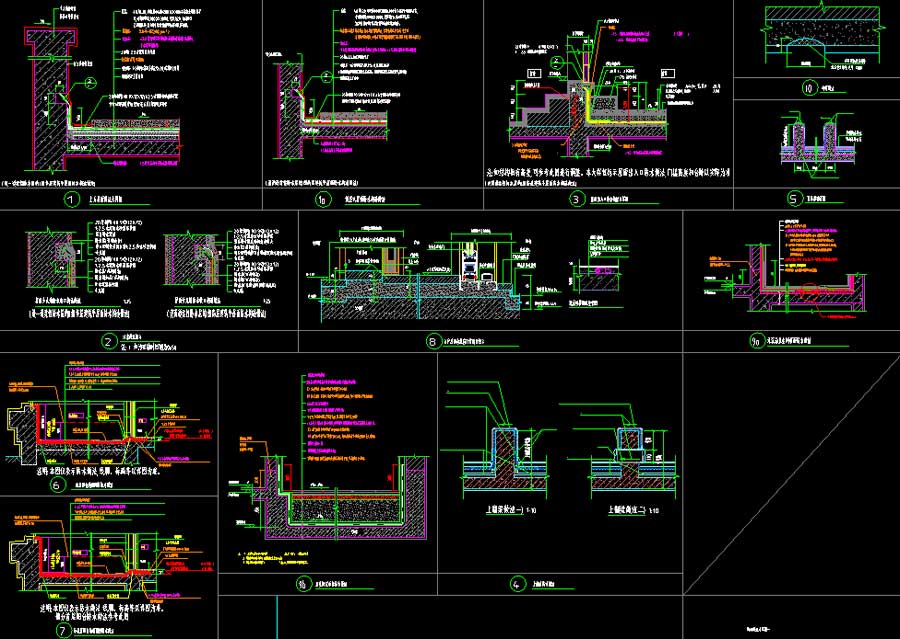Click the circled 9a detail marker
Image resolution: width=900 pixels, height=639 pixels.
click(757, 341)
